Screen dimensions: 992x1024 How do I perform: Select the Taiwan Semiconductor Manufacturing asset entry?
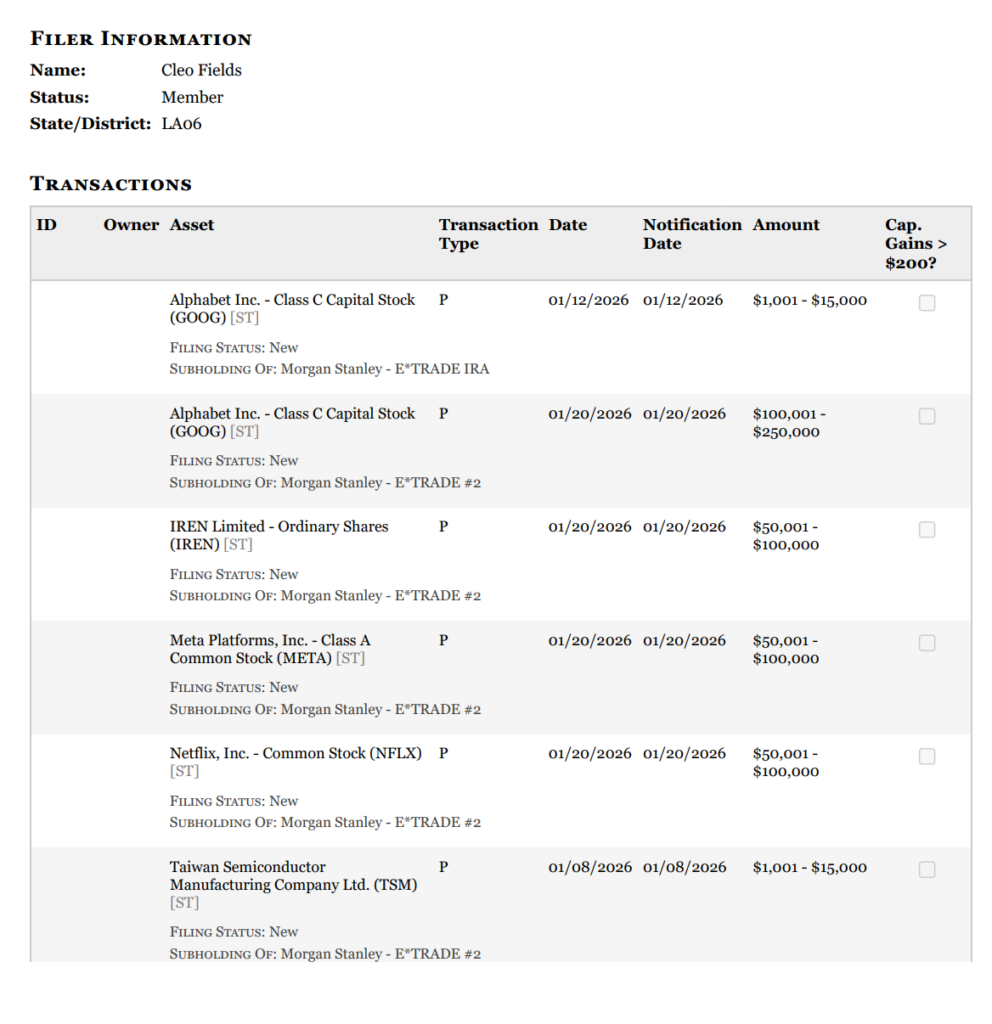[293, 876]
